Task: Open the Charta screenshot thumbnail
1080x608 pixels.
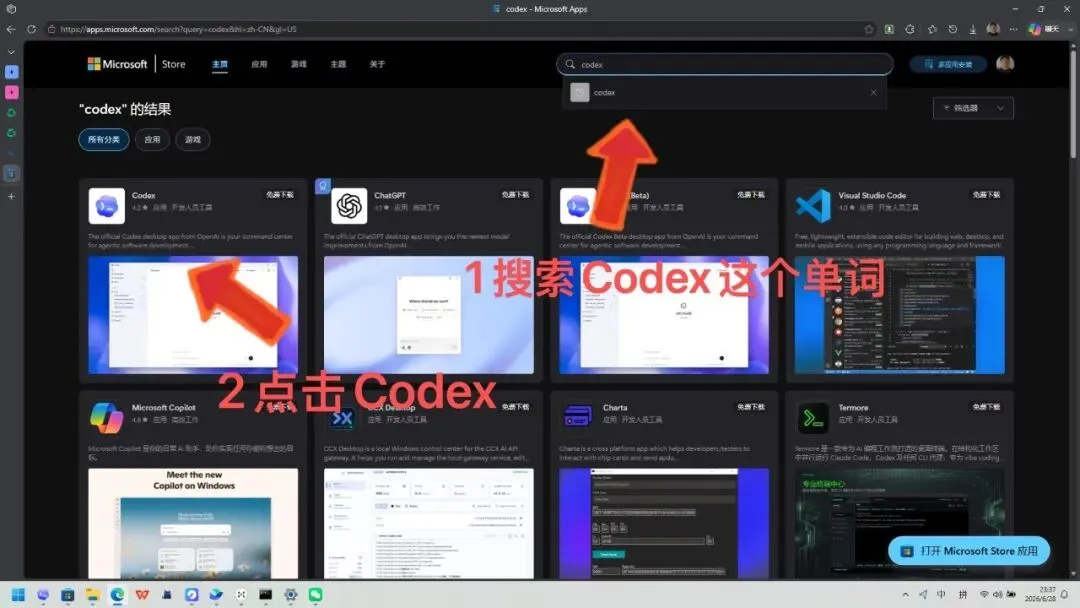Action: coord(664,523)
